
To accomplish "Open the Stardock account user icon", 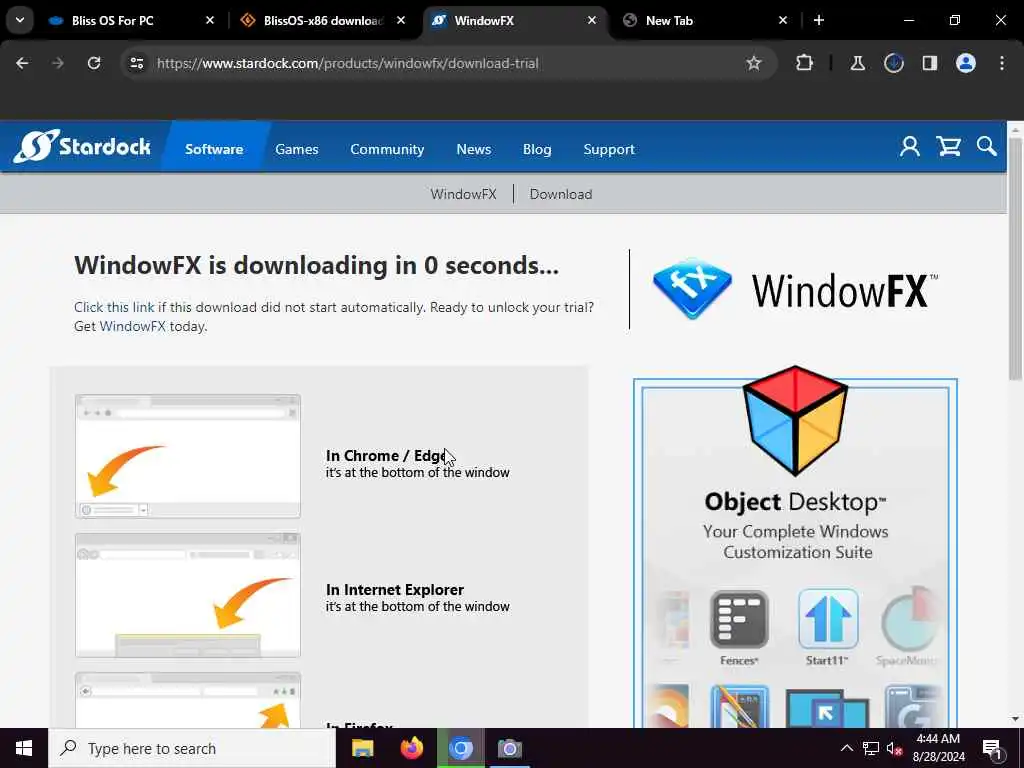I will (x=910, y=146).
